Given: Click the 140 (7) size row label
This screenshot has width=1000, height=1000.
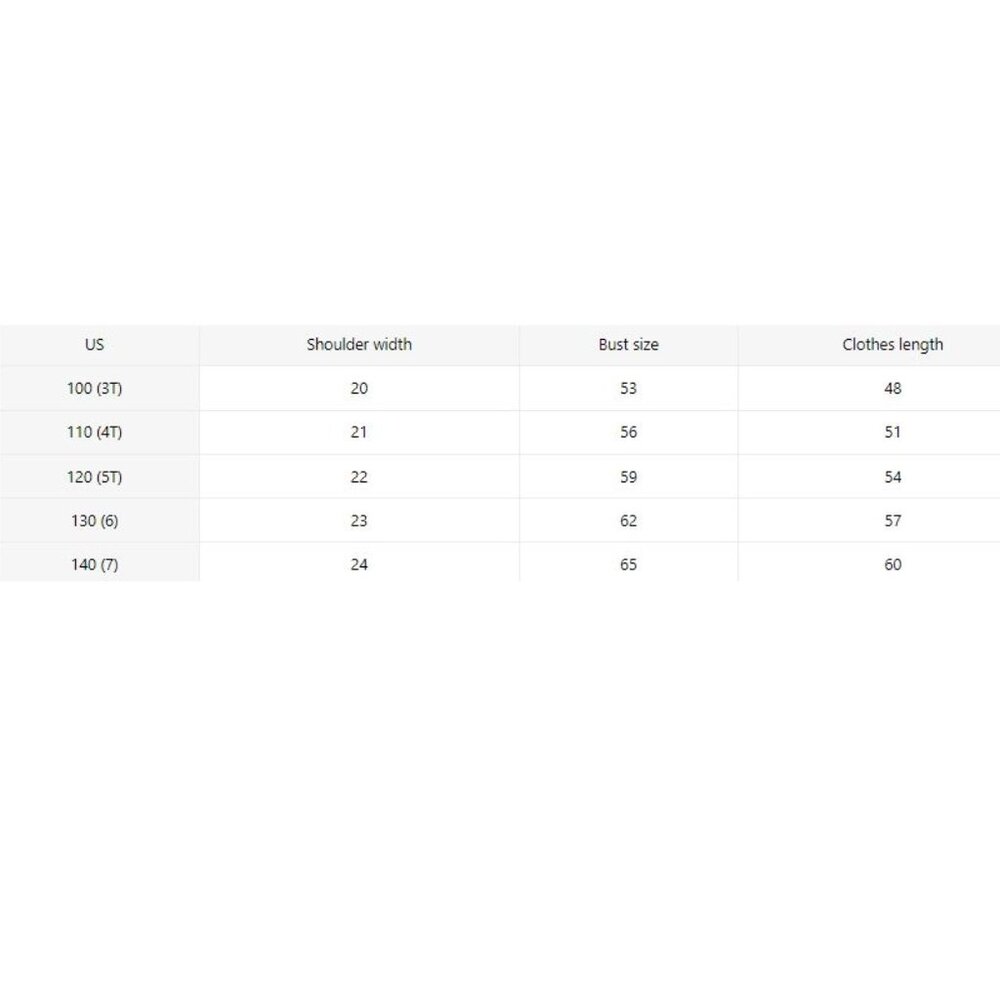Looking at the screenshot, I should tap(94, 565).
